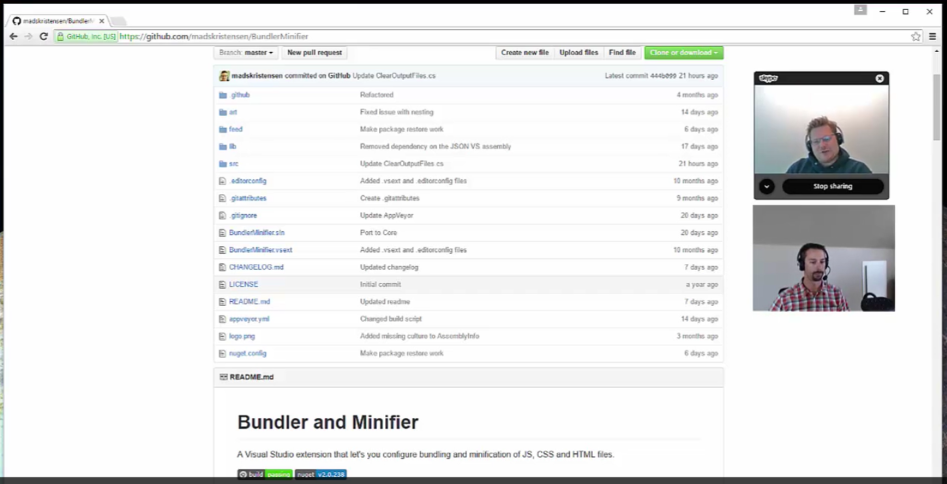The image size is (947, 484).
Task: Open the src folder
Action: point(234,164)
